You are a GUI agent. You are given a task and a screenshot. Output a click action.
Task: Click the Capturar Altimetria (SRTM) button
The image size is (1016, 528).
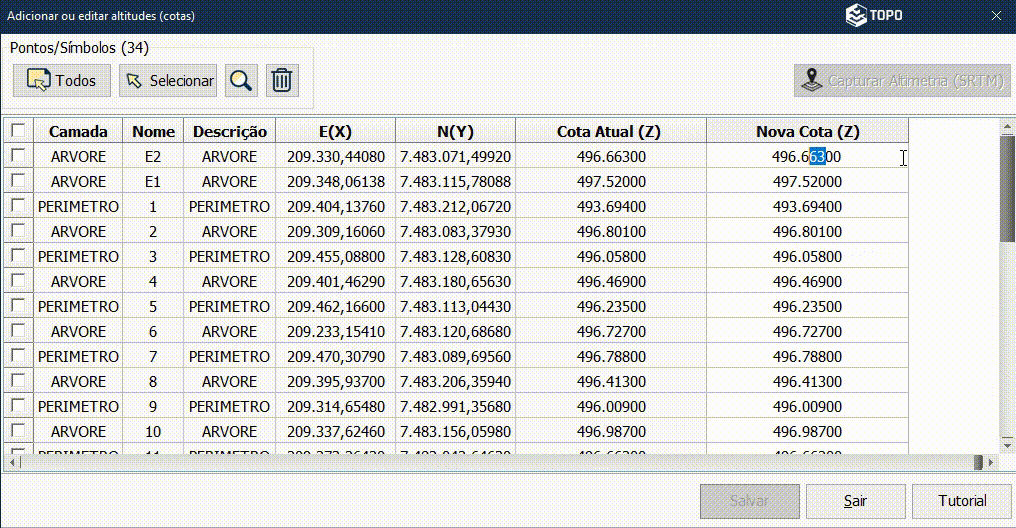pyautogui.click(x=903, y=81)
